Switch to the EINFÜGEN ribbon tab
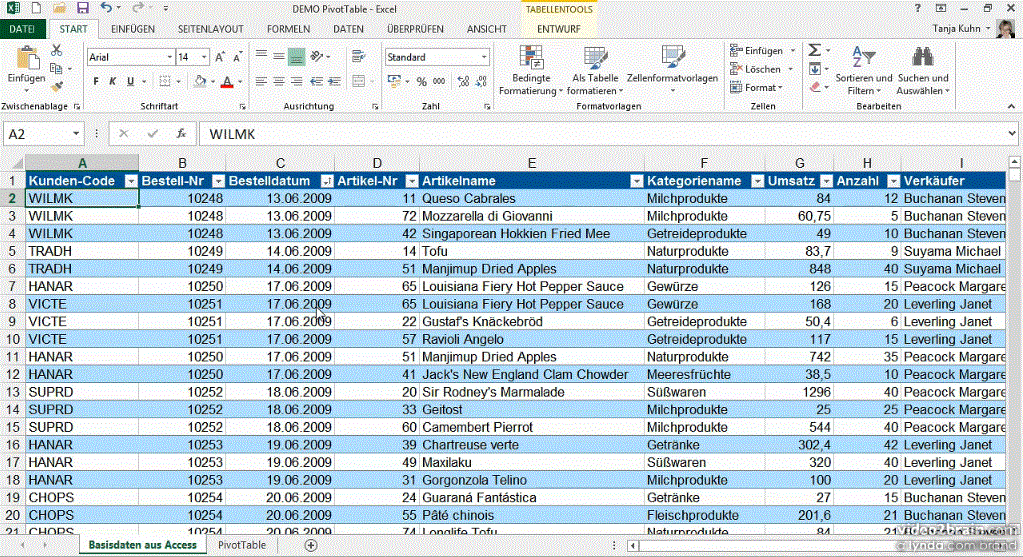Image resolution: width=1023 pixels, height=557 pixels. pos(132,29)
